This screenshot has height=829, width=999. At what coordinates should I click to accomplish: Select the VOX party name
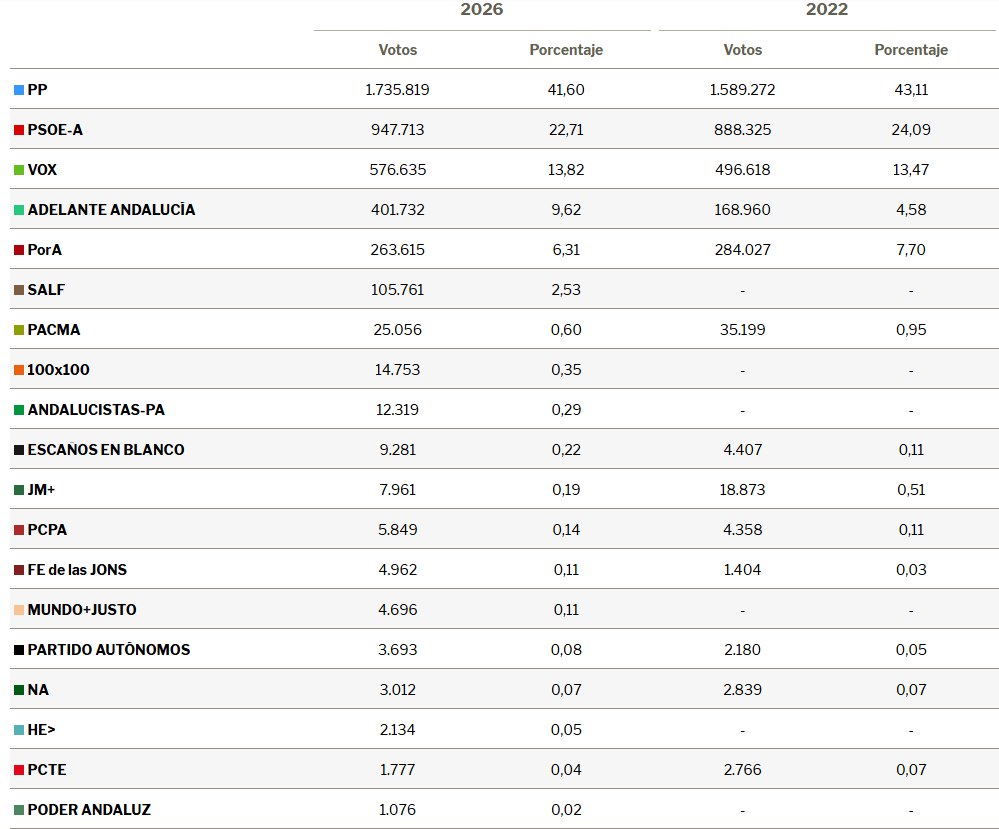click(x=42, y=170)
